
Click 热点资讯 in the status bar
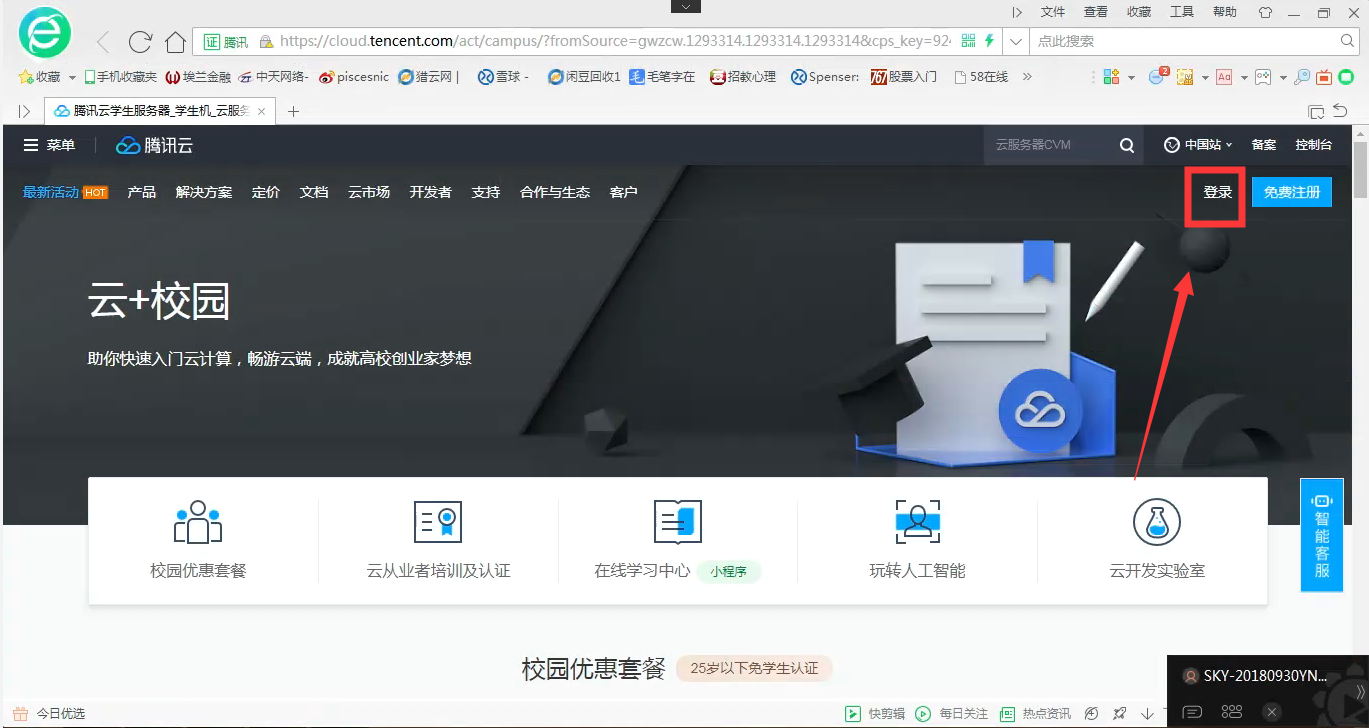[1035, 714]
